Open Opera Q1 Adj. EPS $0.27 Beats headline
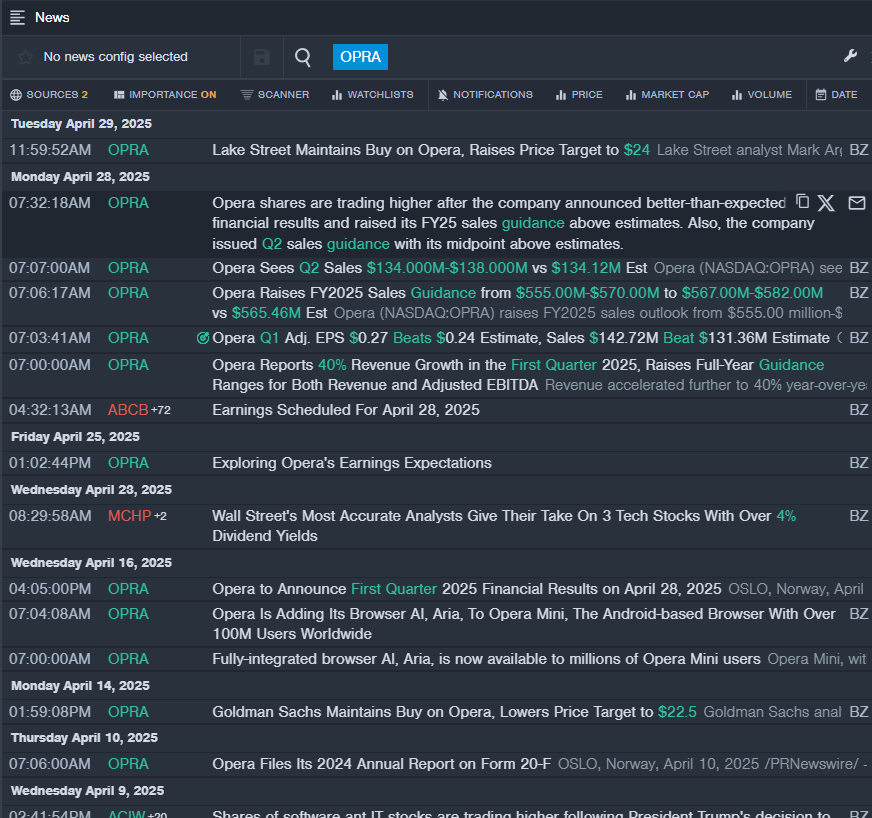This screenshot has height=818, width=872. [x=521, y=338]
